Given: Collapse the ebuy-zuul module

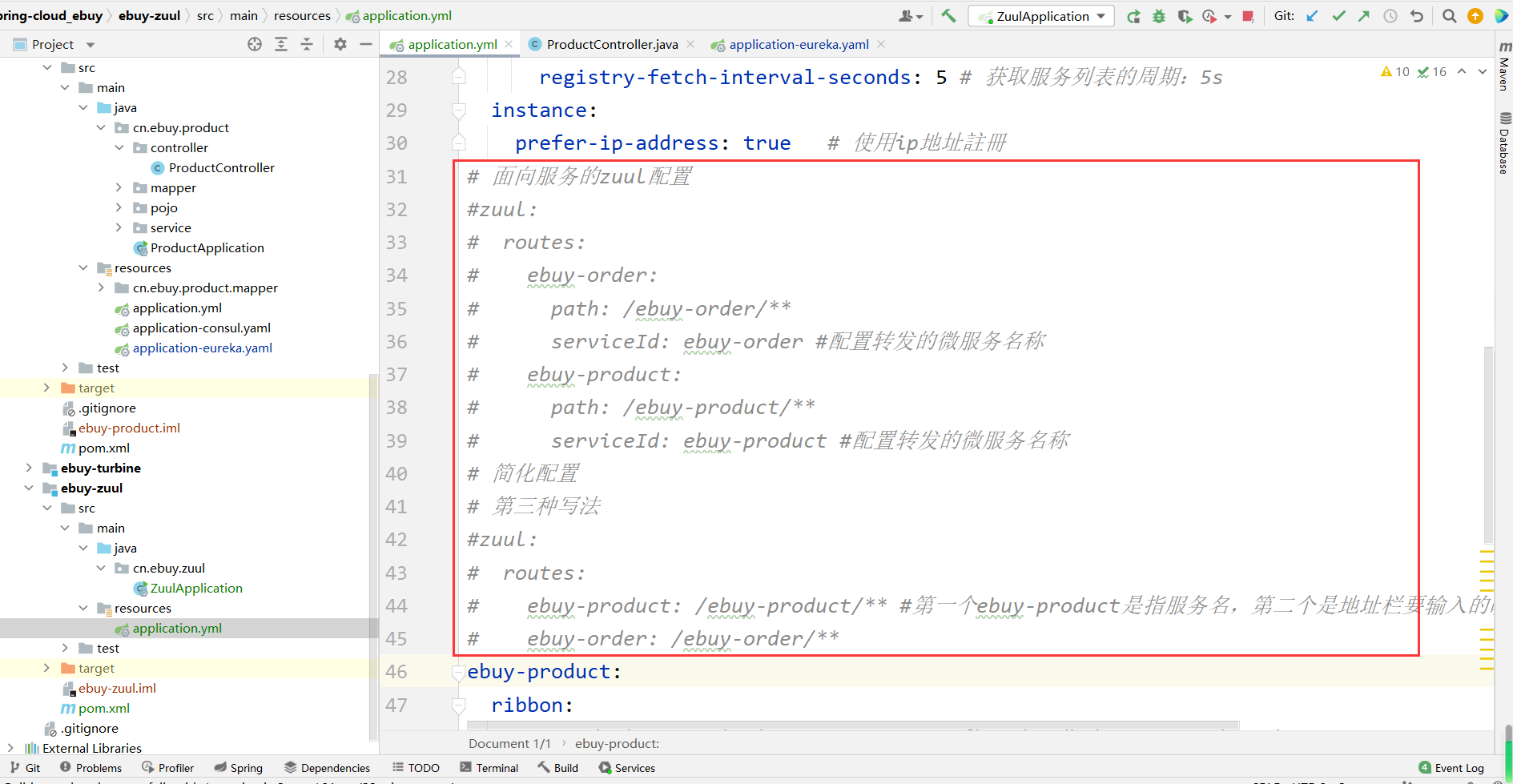Looking at the screenshot, I should pos(29,488).
